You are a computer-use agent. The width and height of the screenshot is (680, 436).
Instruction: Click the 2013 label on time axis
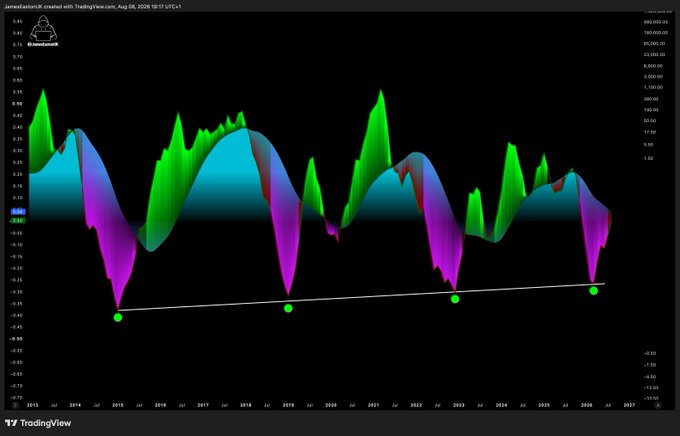point(33,405)
